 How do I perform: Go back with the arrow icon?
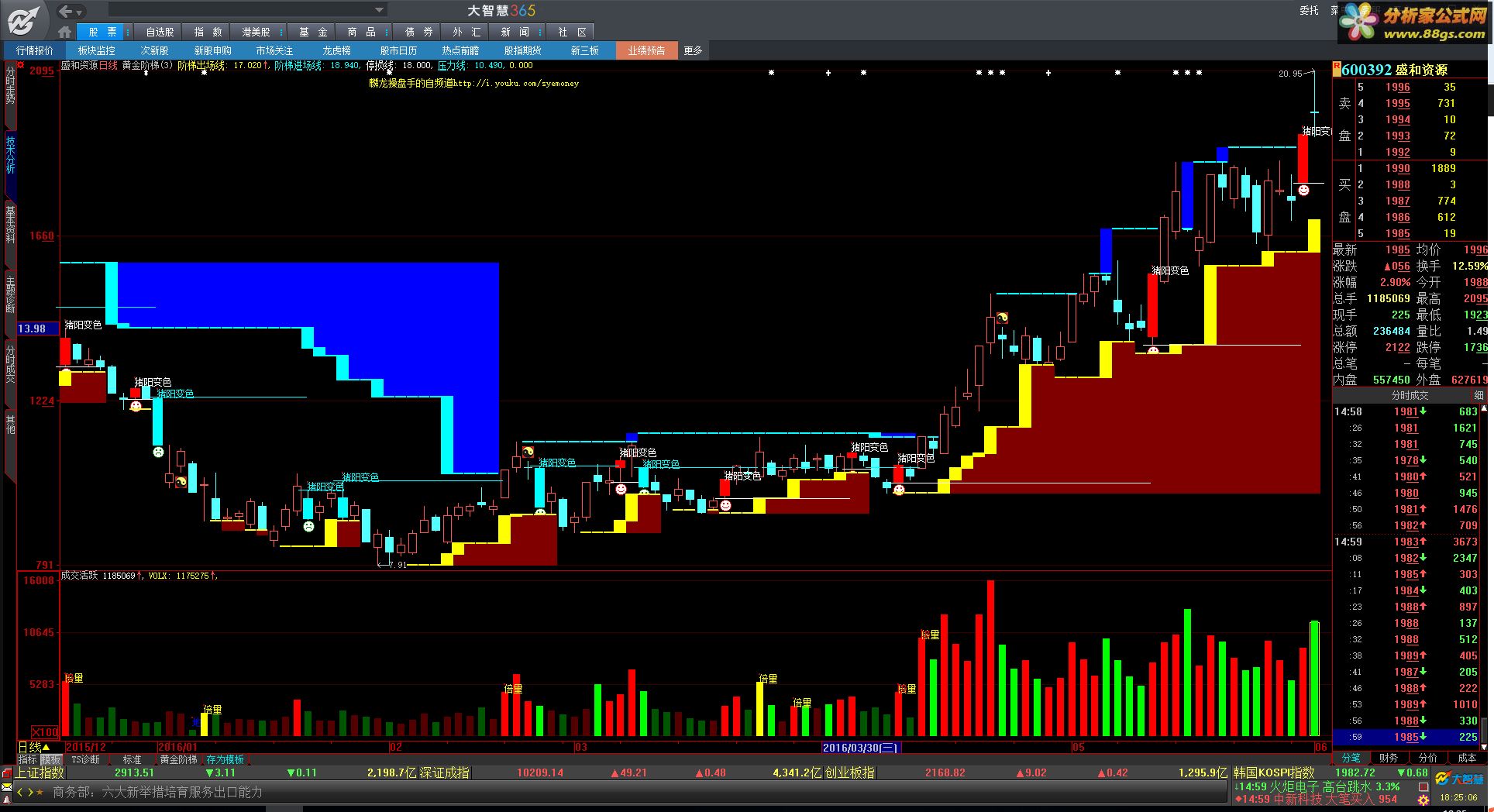point(65,11)
